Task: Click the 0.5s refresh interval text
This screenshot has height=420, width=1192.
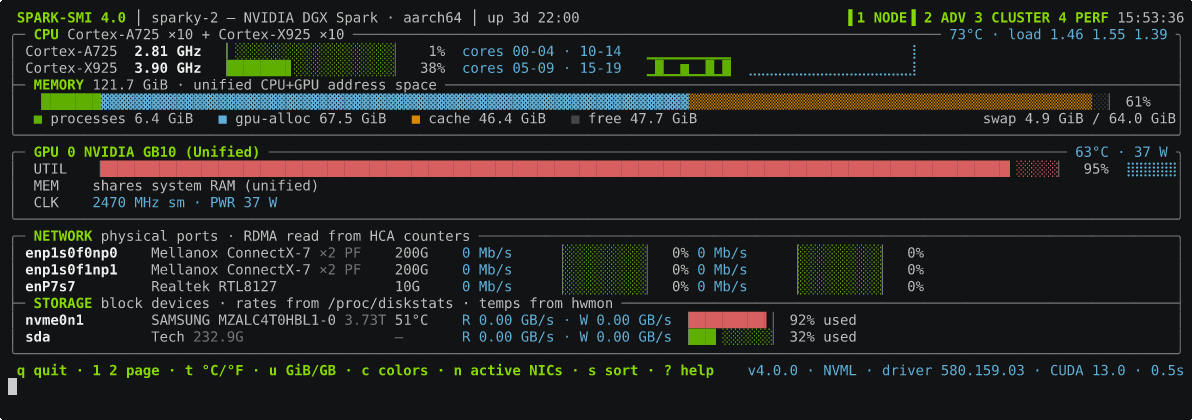Action: 1168,371
